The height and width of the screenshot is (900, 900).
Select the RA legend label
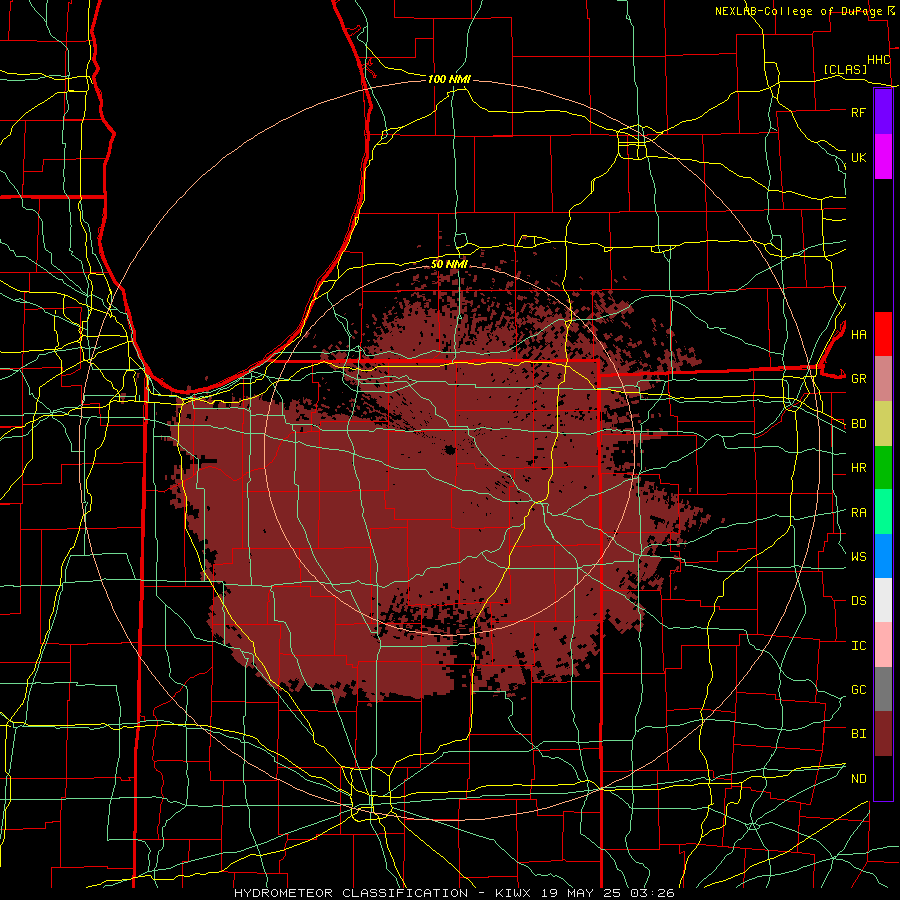pos(858,513)
